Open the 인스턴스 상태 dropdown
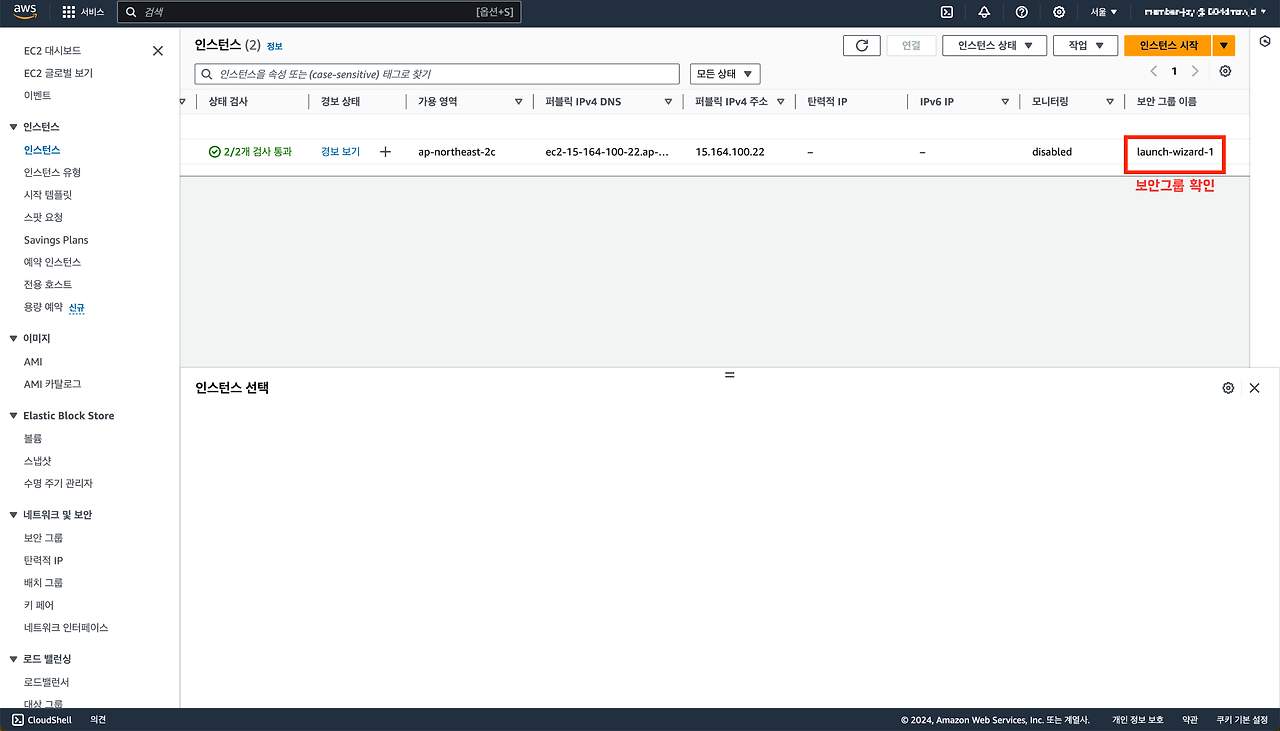Screen dimensions: 1280x731 tap(994, 45)
